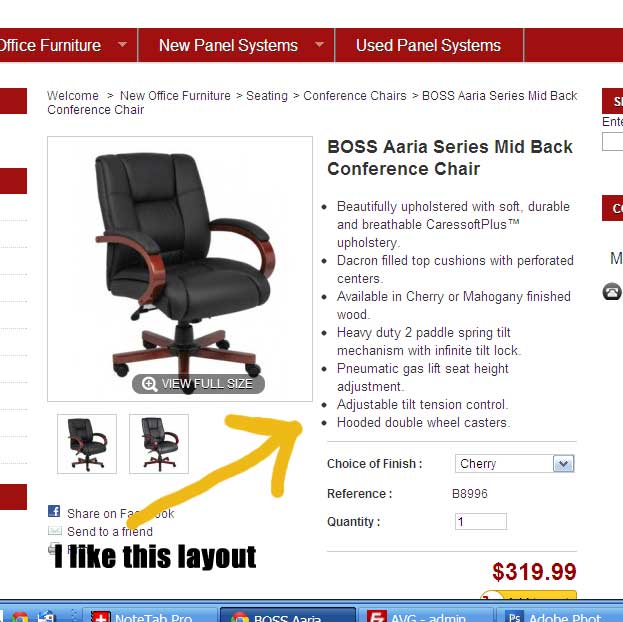
Task: Expand the New Panel Systems menu arrow
Action: (x=319, y=45)
